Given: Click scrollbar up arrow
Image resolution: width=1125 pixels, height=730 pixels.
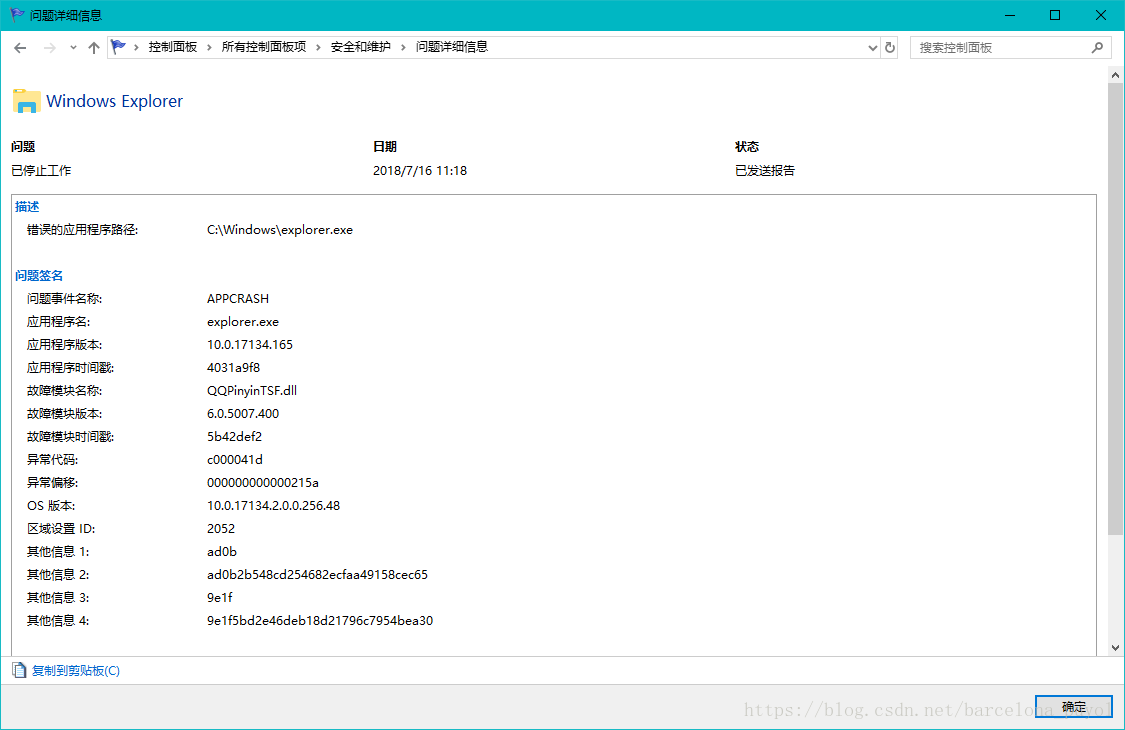Looking at the screenshot, I should point(1115,75).
